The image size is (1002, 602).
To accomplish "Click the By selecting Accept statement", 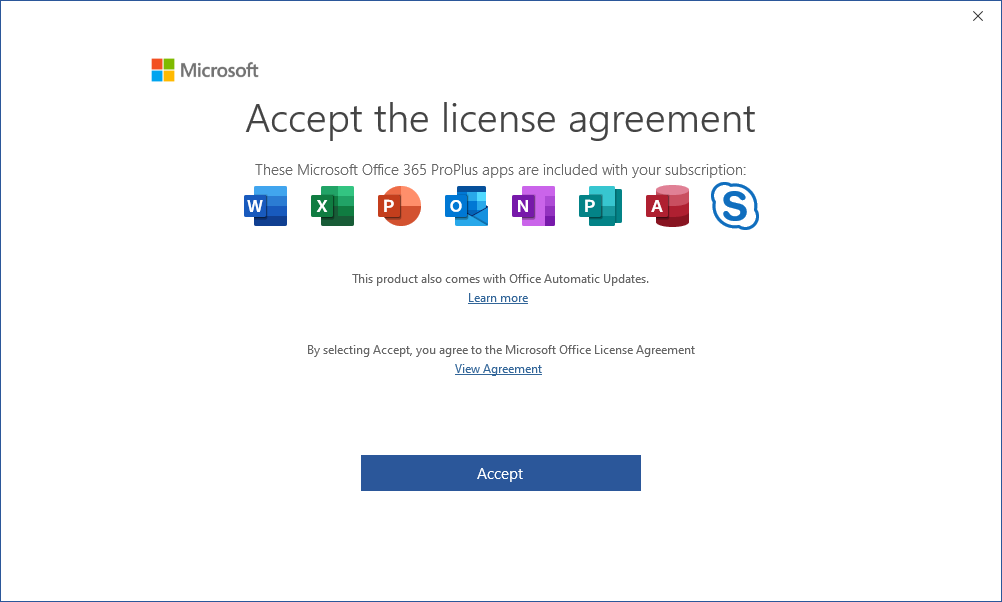I will click(x=500, y=349).
